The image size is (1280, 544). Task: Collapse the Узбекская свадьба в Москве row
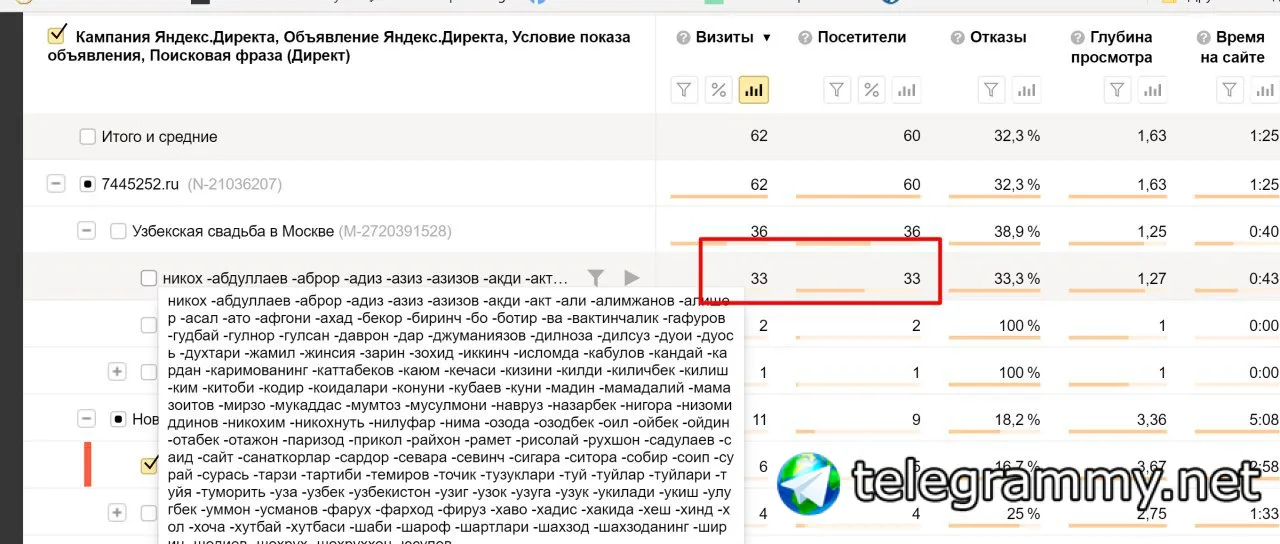click(x=87, y=231)
